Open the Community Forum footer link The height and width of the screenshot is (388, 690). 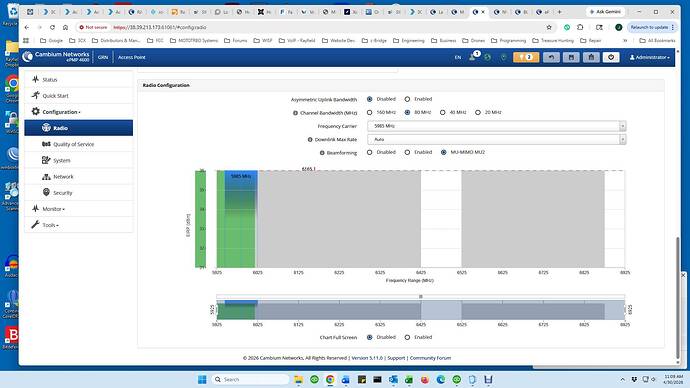pos(430,358)
